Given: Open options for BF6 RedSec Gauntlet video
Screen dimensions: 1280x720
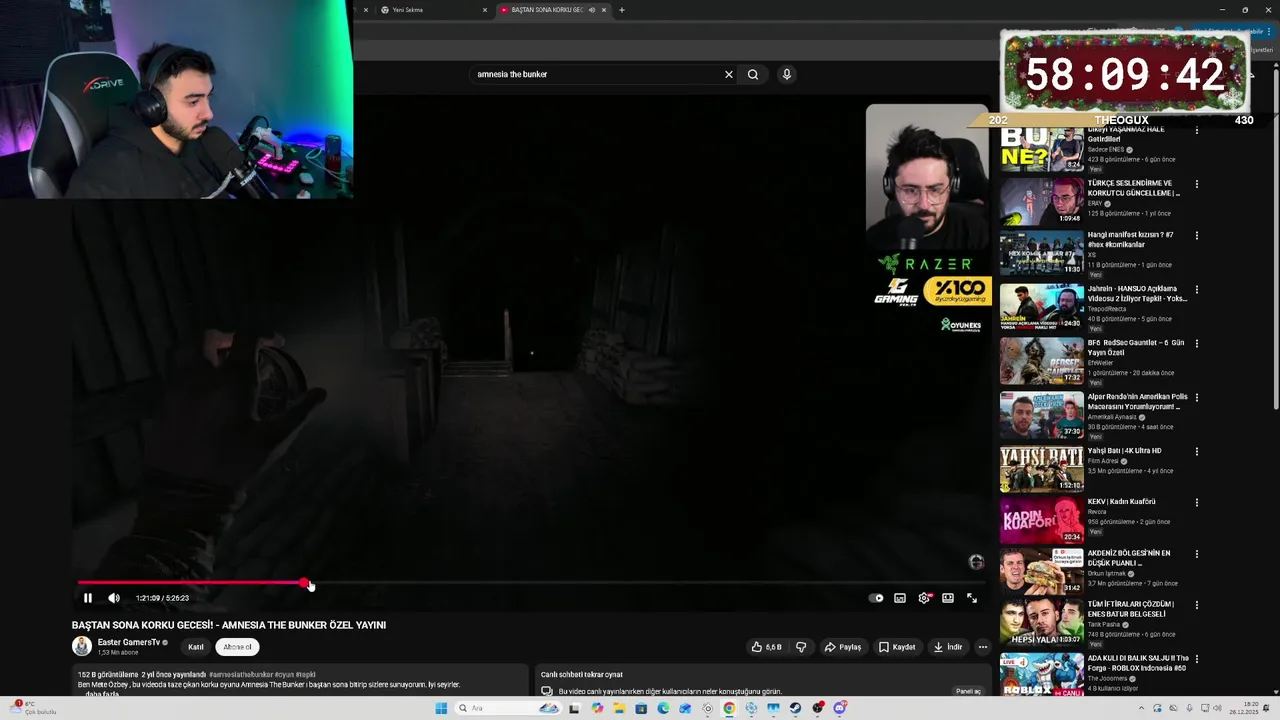Looking at the screenshot, I should click(x=1196, y=344).
